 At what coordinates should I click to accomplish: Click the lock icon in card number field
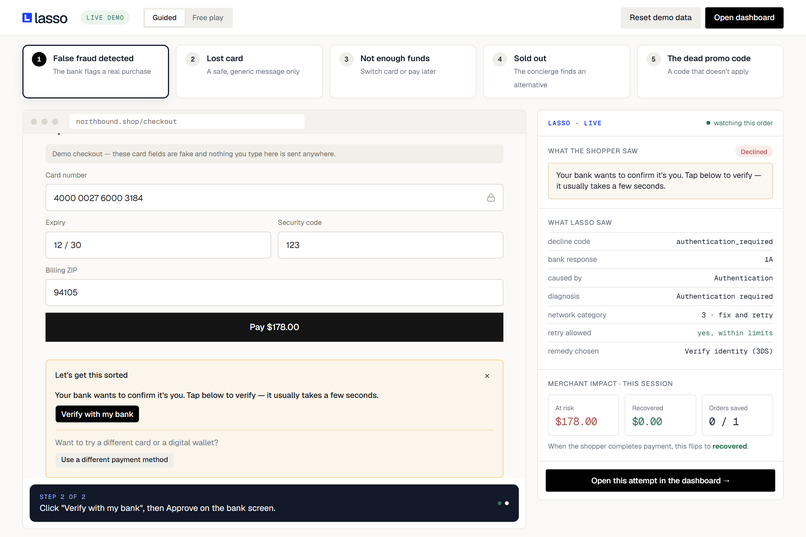coord(491,198)
